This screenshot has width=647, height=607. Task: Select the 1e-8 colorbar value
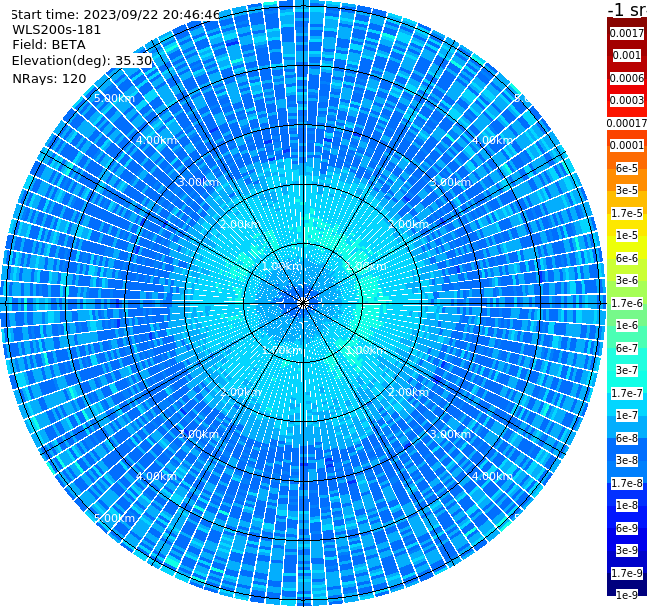[x=627, y=505]
